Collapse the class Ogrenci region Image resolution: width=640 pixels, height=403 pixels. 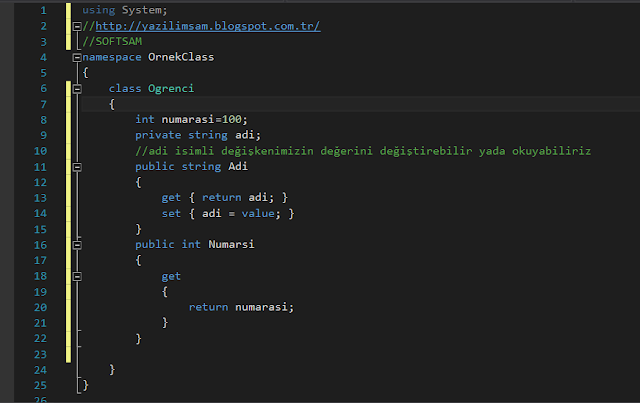tap(77, 89)
